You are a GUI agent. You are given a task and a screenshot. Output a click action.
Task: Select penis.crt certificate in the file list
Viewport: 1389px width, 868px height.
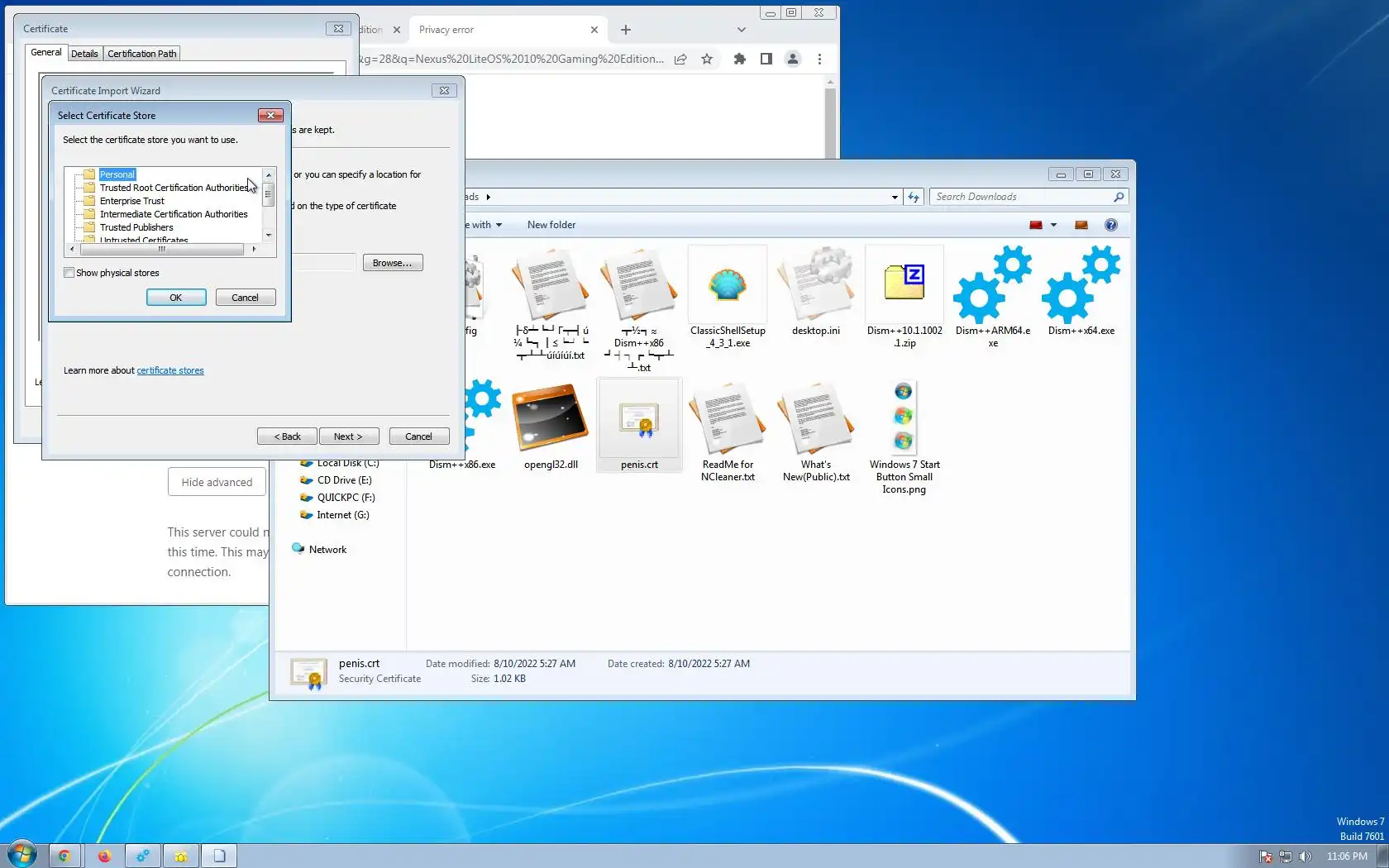pyautogui.click(x=640, y=426)
